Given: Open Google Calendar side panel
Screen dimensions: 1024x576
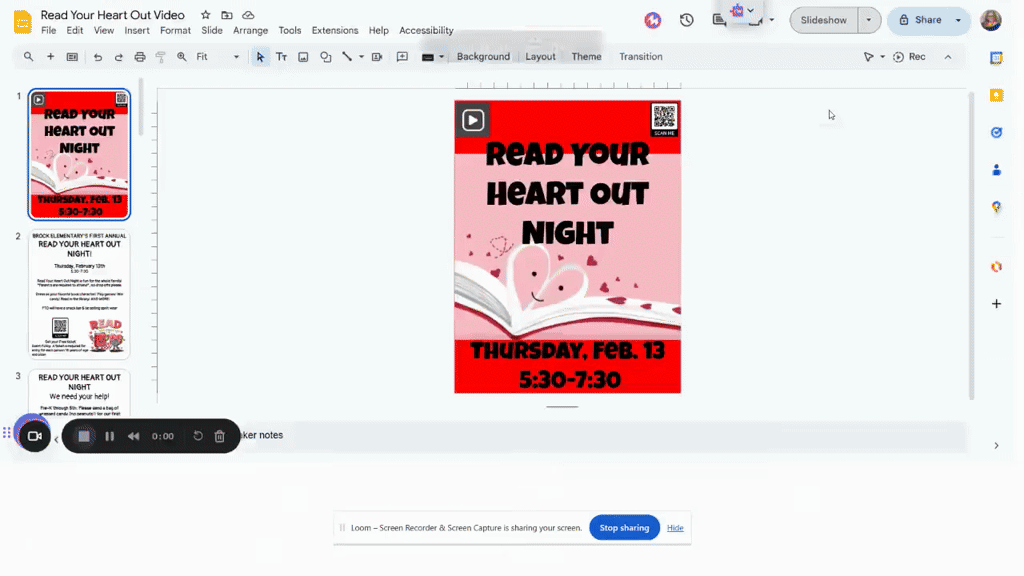Looking at the screenshot, I should [x=997, y=58].
